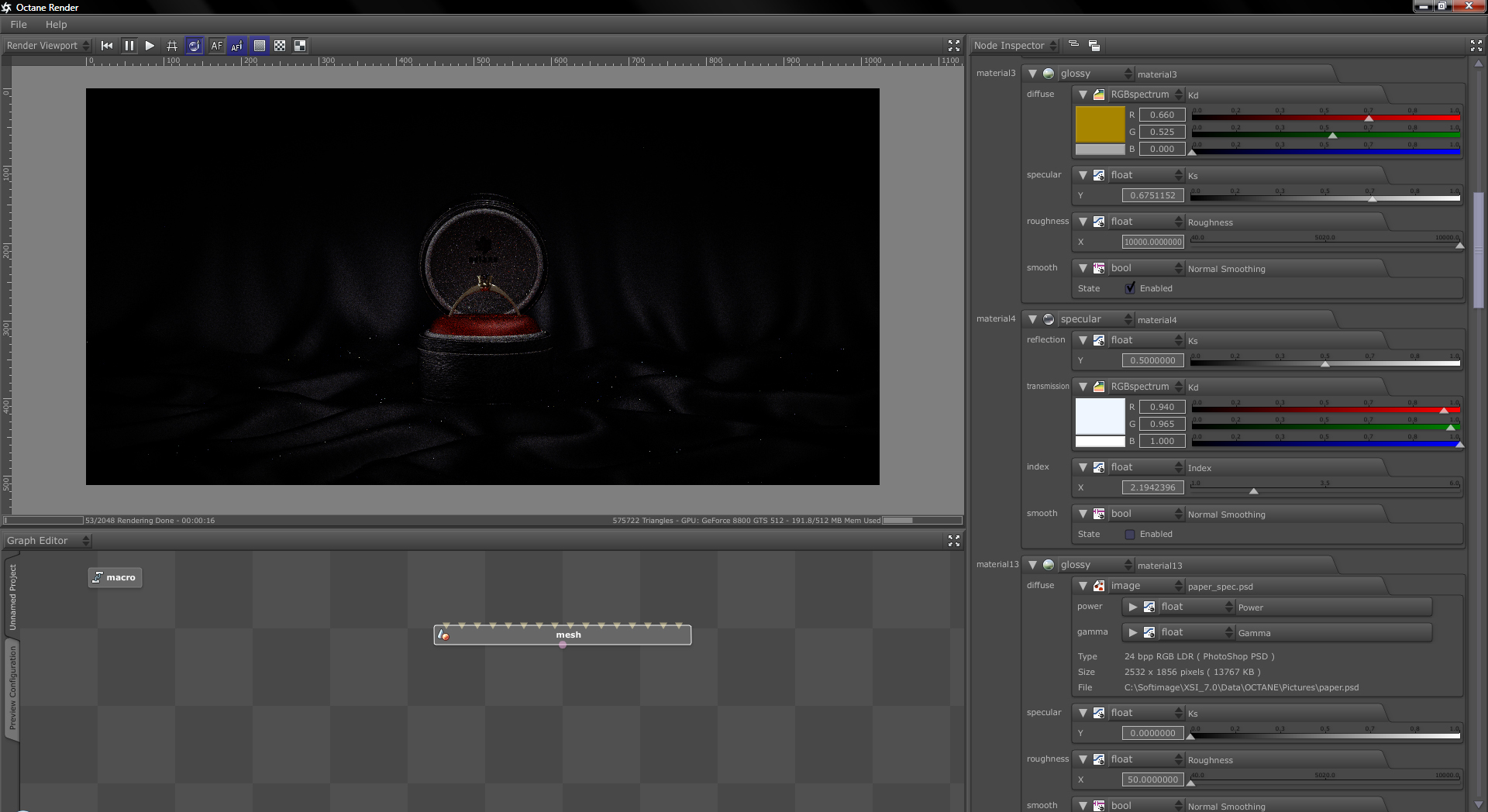Open material13 diffuse image type dropdown
This screenshot has height=812, width=1488.
pyautogui.click(x=1146, y=586)
